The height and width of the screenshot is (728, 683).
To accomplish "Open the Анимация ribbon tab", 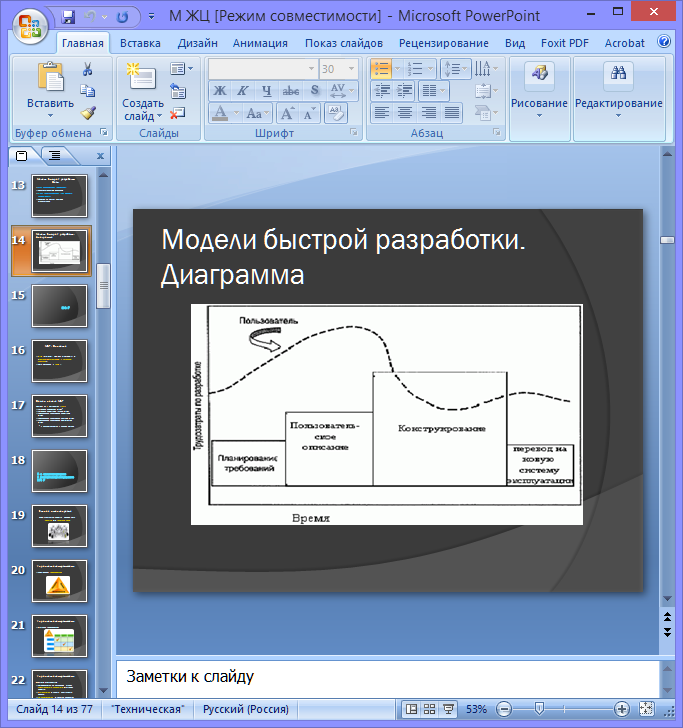I will [x=259, y=43].
